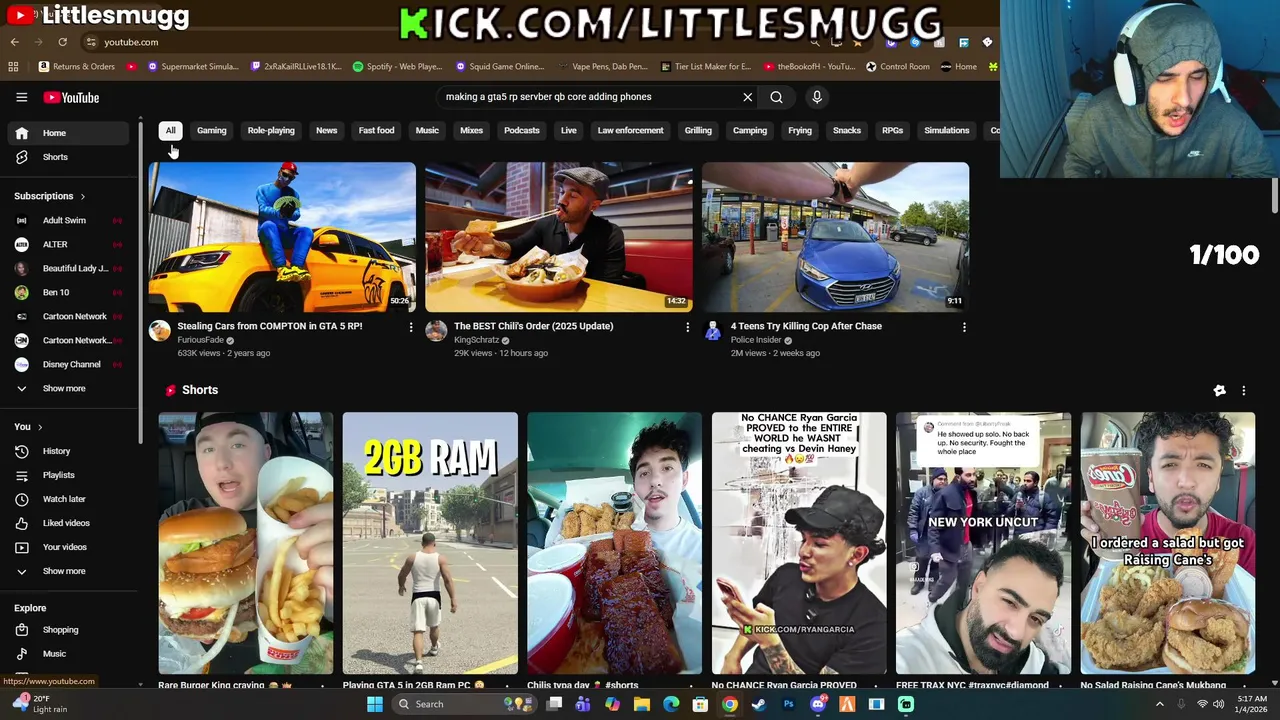Click into the YouTube search field
Image resolution: width=1280 pixels, height=720 pixels.
590,97
